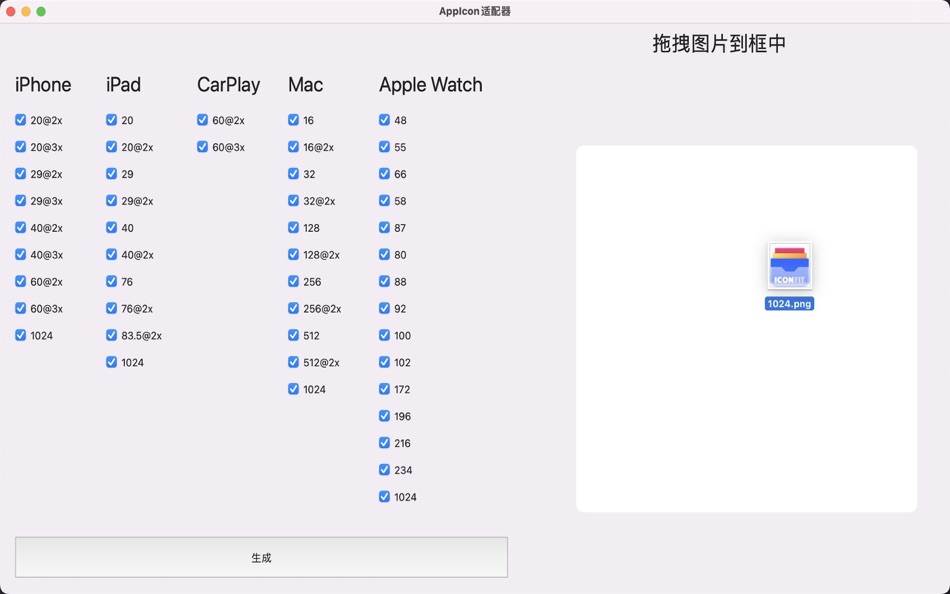The height and width of the screenshot is (594, 950).
Task: Uncheck iPhone 20@2x checkbox
Action: (21, 120)
